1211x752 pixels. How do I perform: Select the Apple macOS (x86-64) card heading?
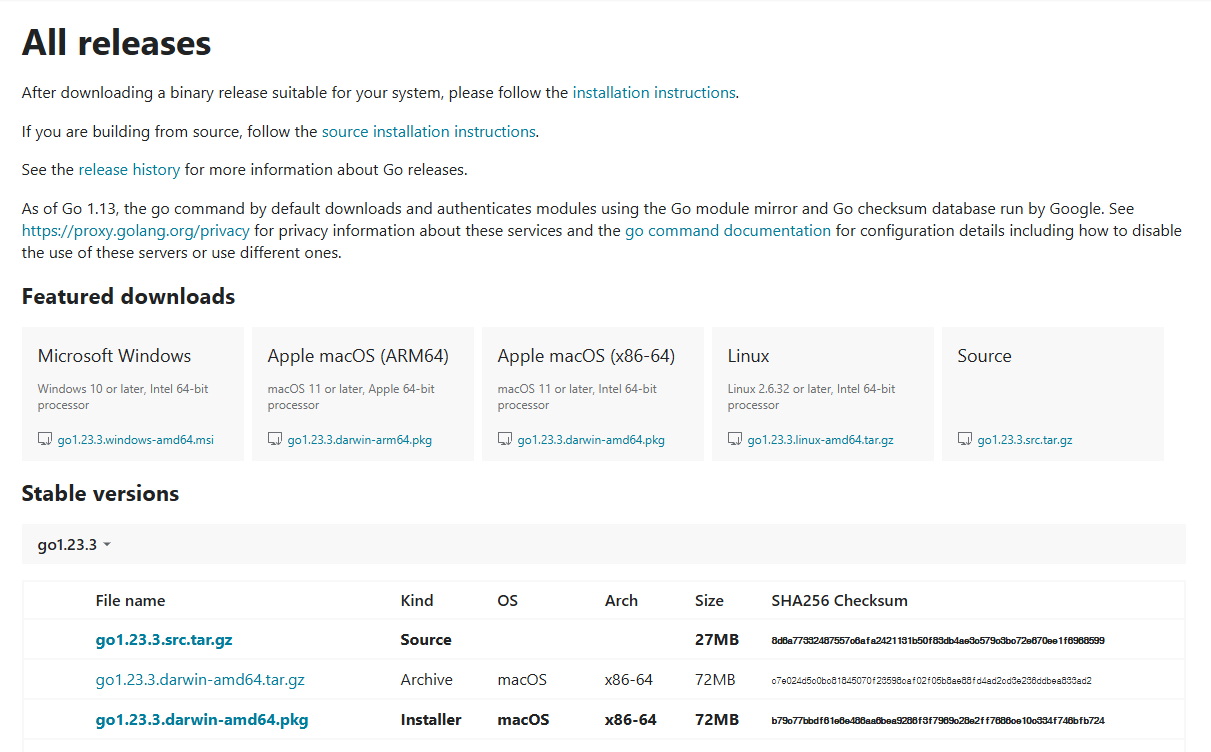586,356
